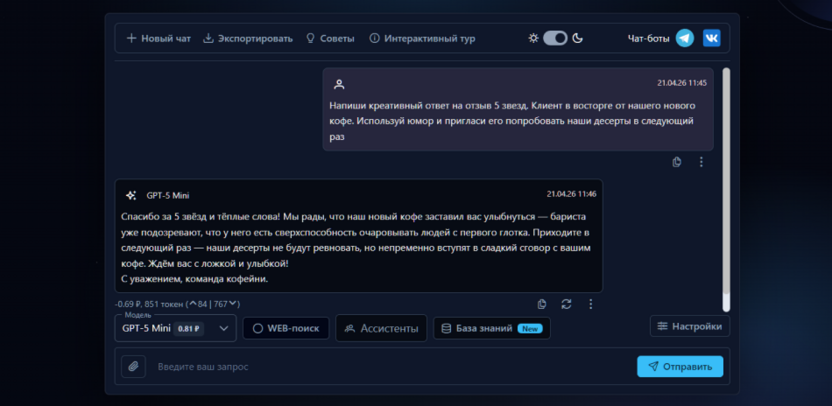Focus the Введите ваш запрос input field
This screenshot has height=406, width=832.
tap(391, 367)
